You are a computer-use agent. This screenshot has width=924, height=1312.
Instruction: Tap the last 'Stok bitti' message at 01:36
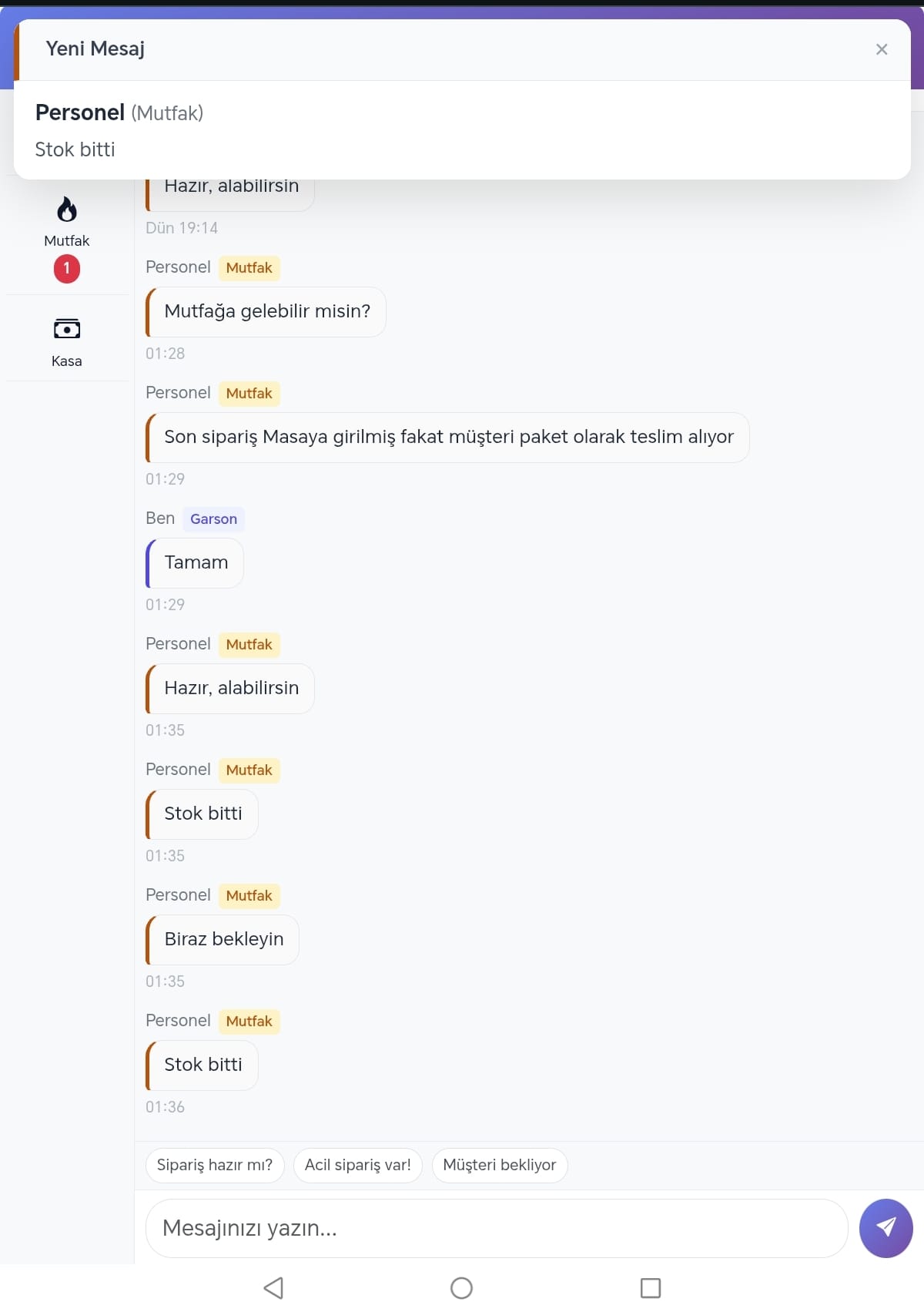click(203, 1065)
